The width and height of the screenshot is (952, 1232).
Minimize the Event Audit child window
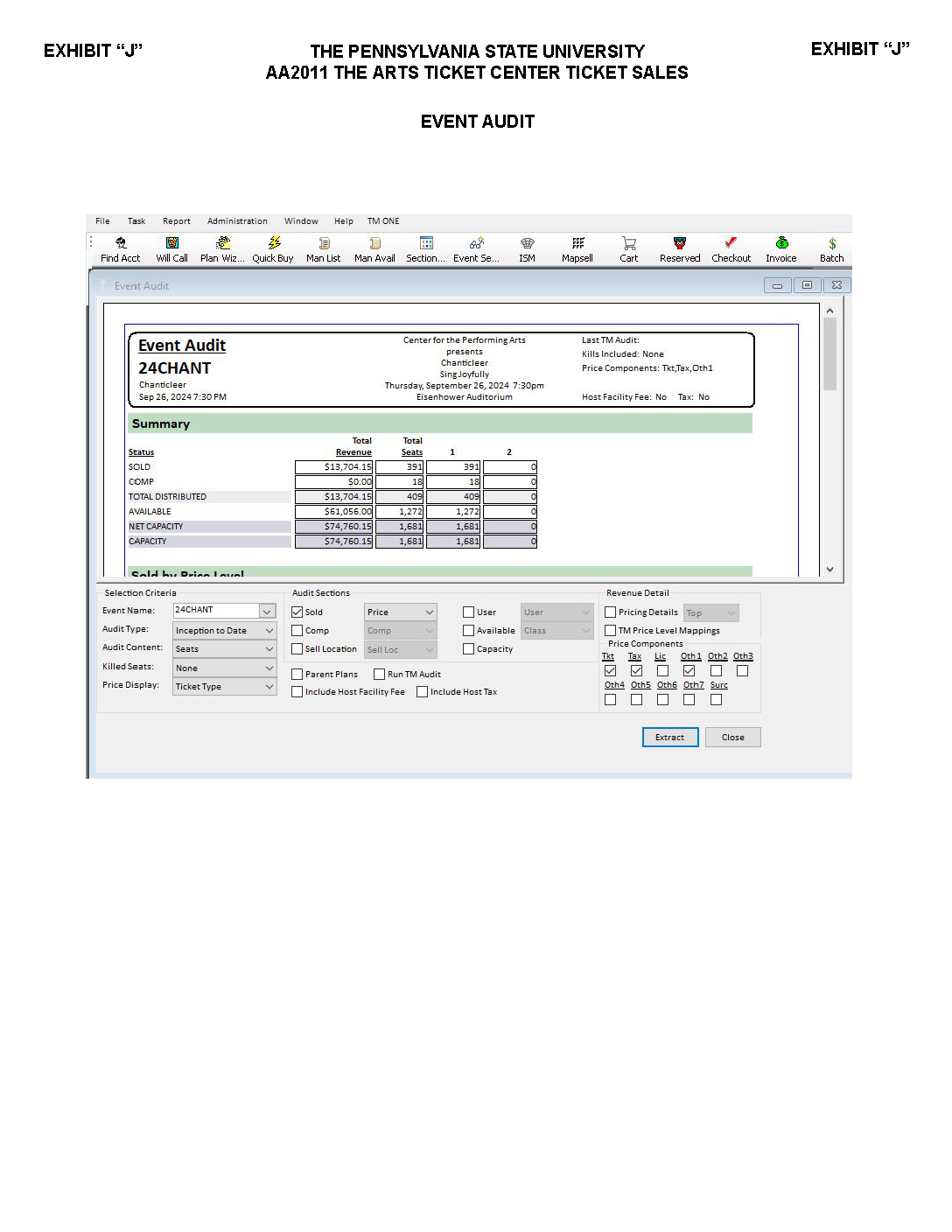tap(777, 285)
